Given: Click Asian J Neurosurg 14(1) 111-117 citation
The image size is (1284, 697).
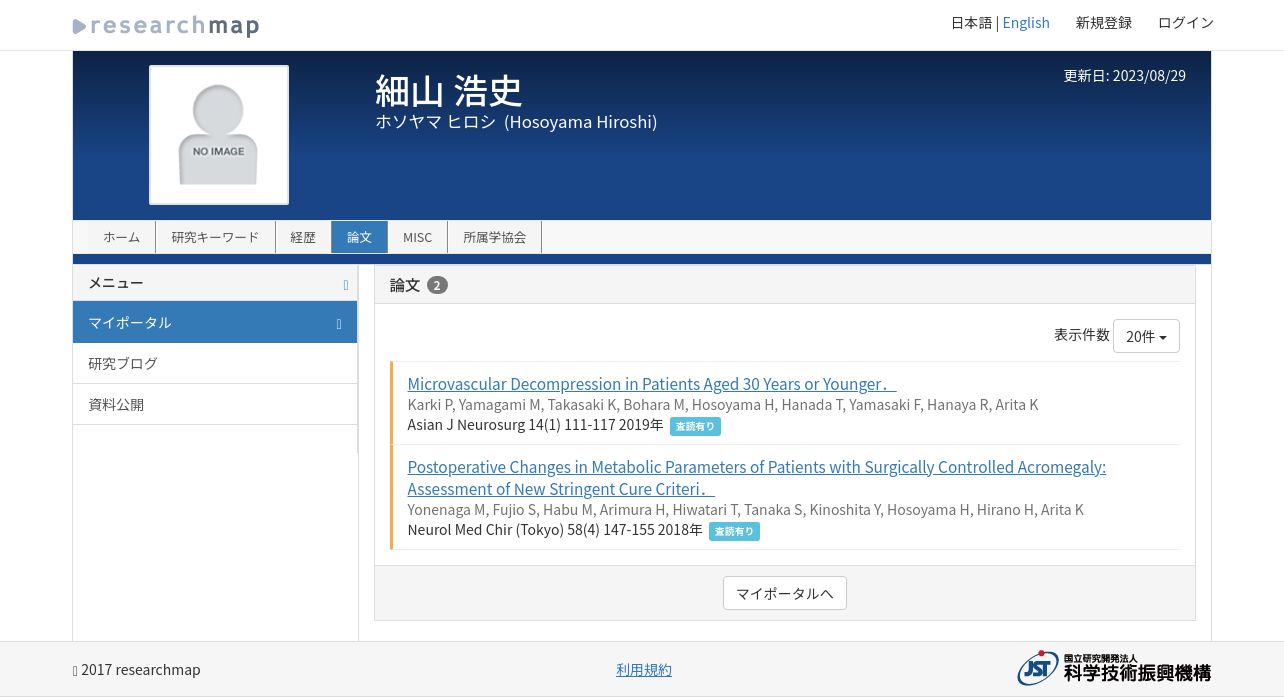Looking at the screenshot, I should (x=535, y=425).
